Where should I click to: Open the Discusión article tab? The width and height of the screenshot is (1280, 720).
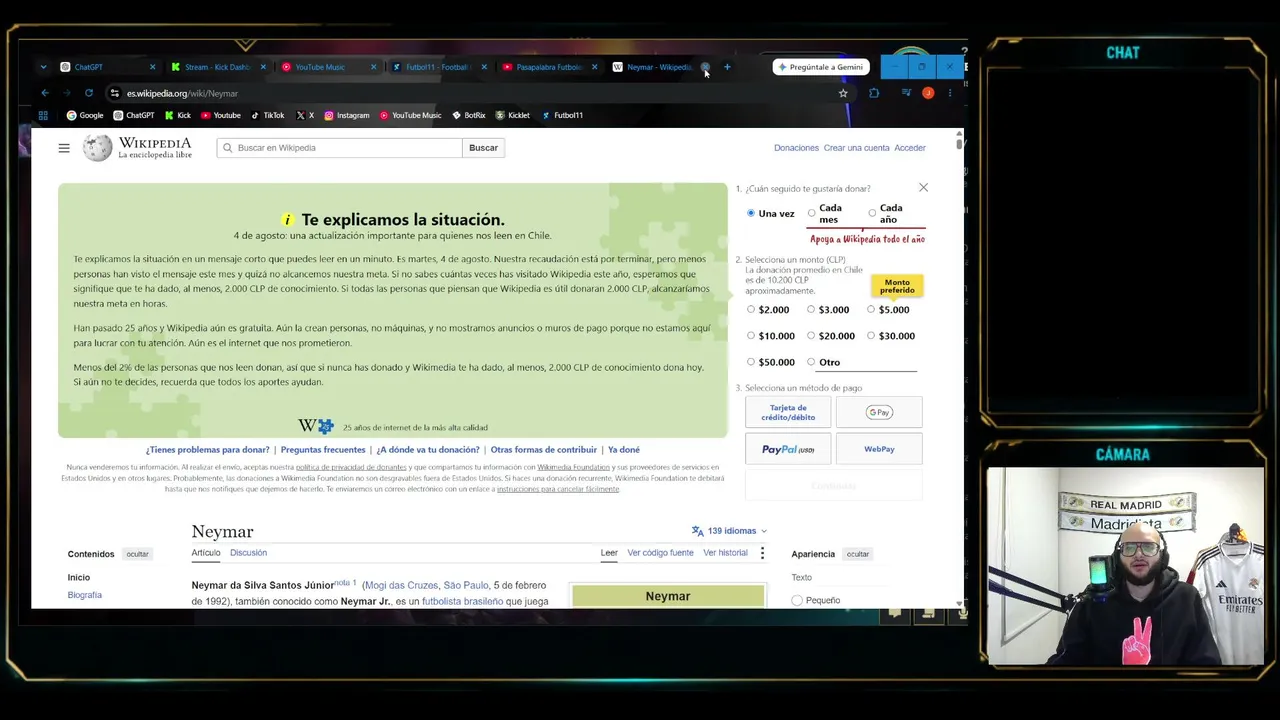pyautogui.click(x=248, y=553)
